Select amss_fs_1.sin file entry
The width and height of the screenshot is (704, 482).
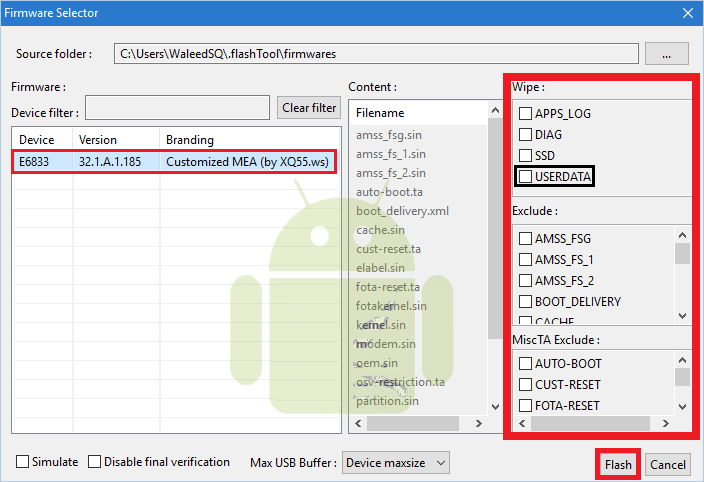[391, 154]
